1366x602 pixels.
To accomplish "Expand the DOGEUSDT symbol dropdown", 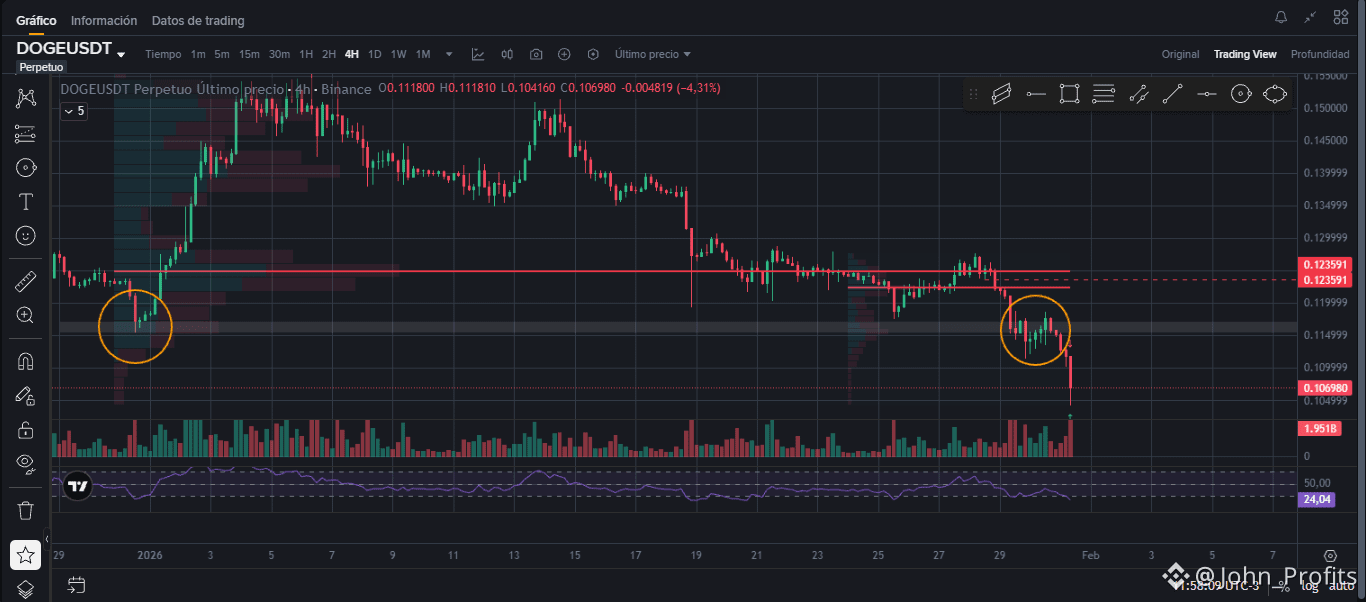I will (x=121, y=55).
